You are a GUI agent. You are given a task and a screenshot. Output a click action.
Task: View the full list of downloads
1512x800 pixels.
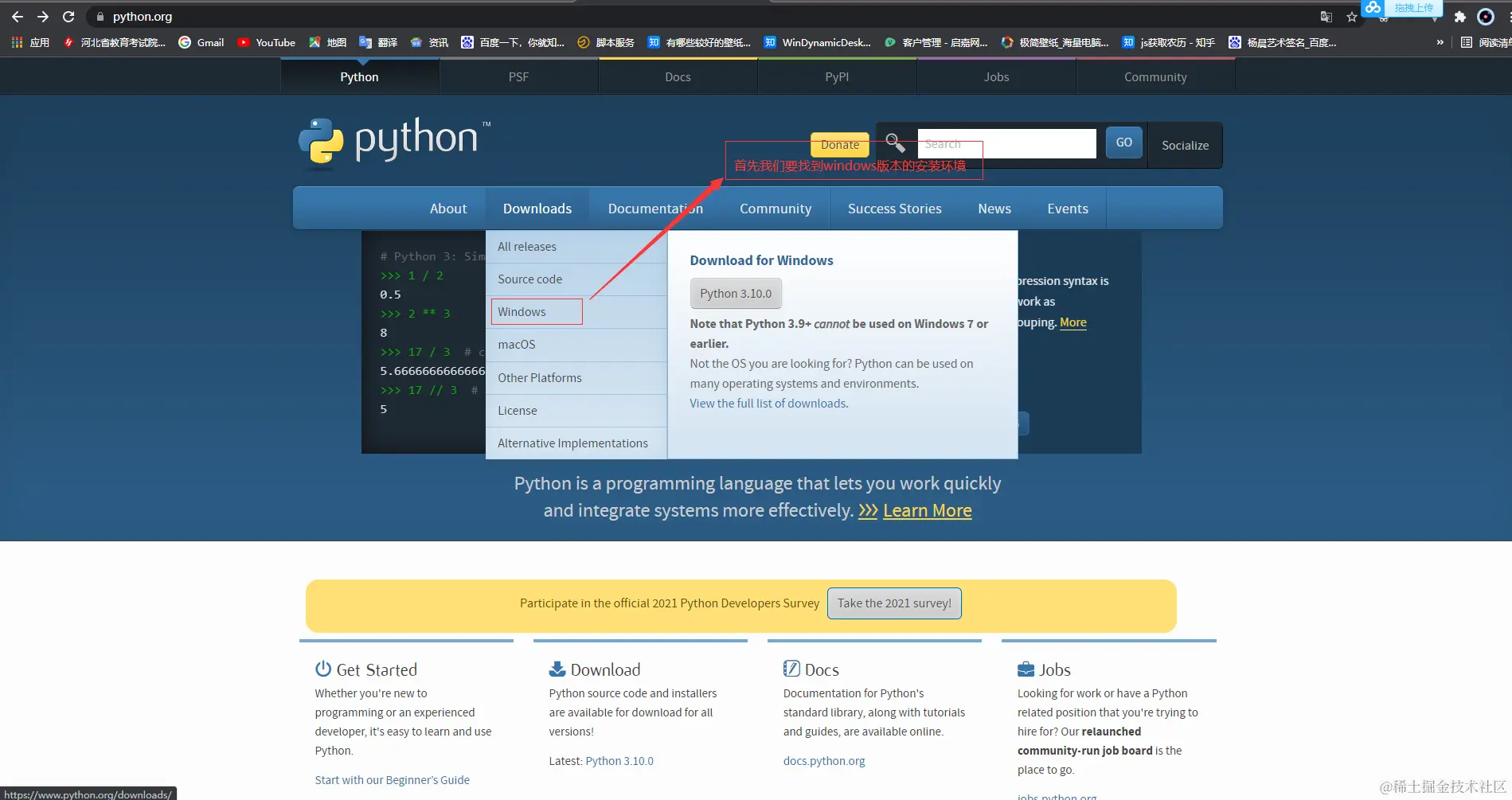tap(769, 404)
